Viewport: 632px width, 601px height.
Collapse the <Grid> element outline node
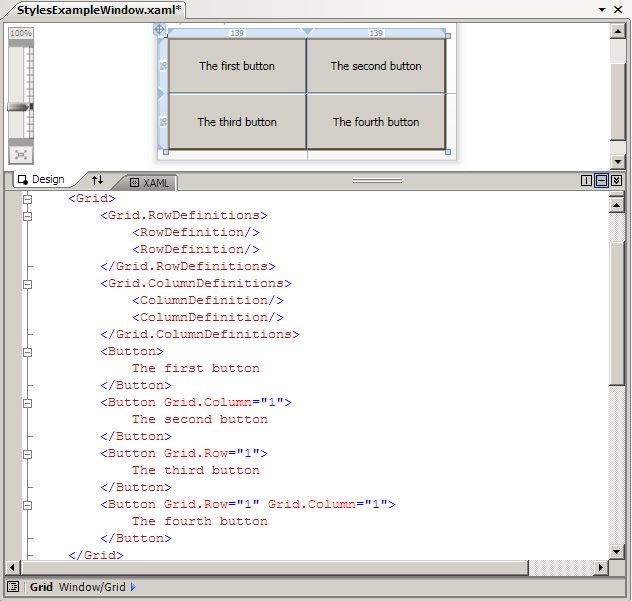click(x=27, y=199)
